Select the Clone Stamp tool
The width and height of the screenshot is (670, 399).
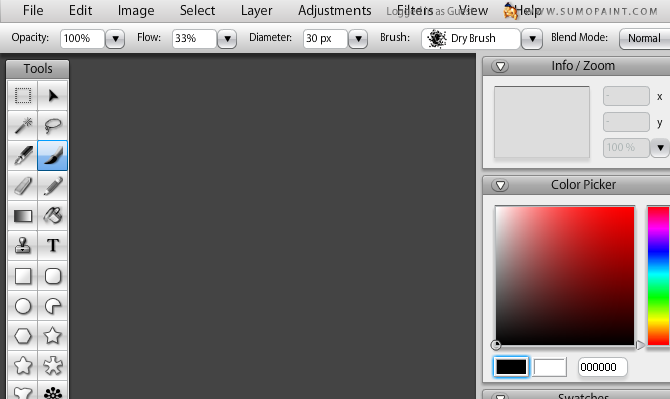point(23,246)
